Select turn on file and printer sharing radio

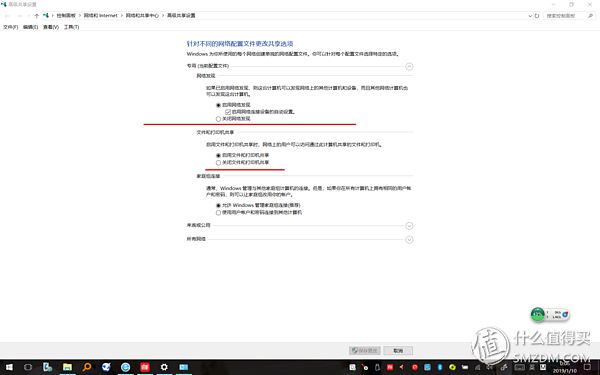click(218, 155)
